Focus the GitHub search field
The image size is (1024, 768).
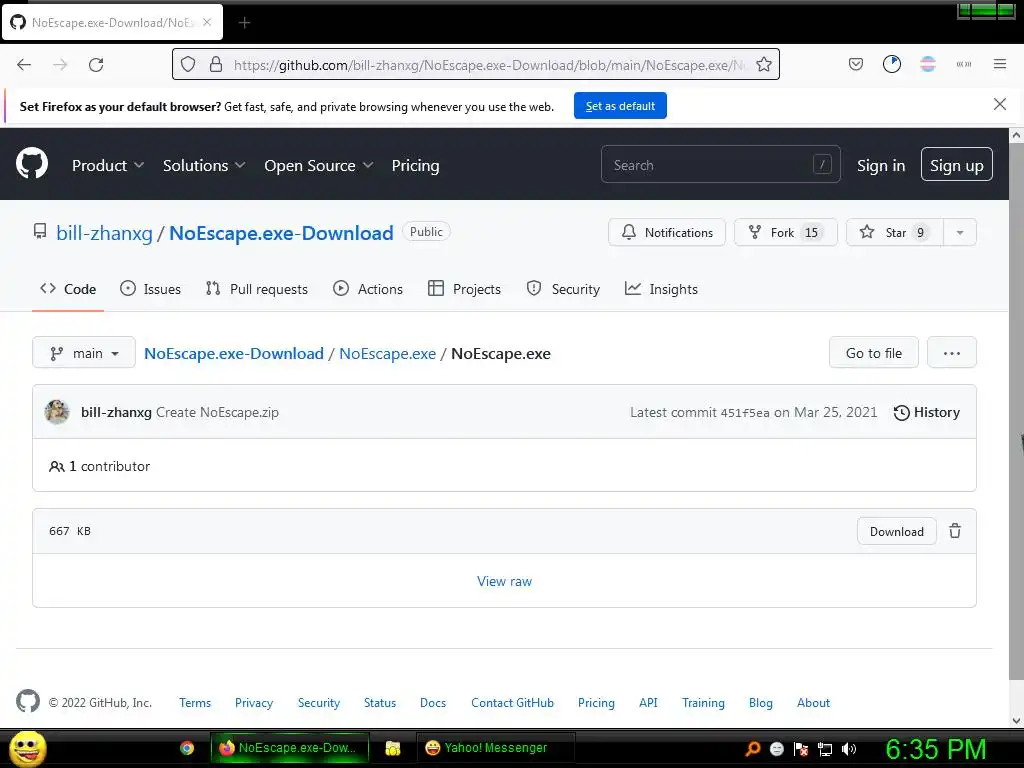(x=720, y=165)
